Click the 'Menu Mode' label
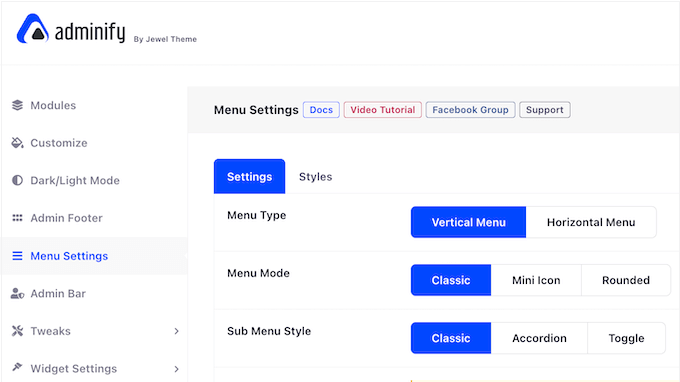 258,273
